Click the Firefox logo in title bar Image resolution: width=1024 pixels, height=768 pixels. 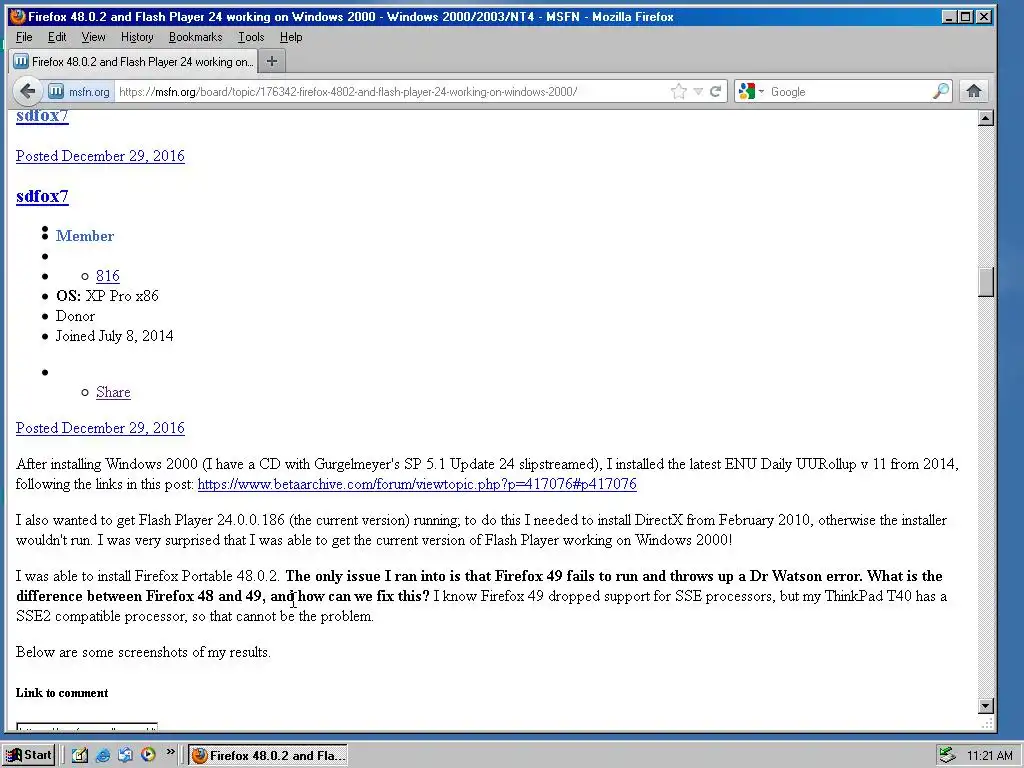click(x=18, y=16)
